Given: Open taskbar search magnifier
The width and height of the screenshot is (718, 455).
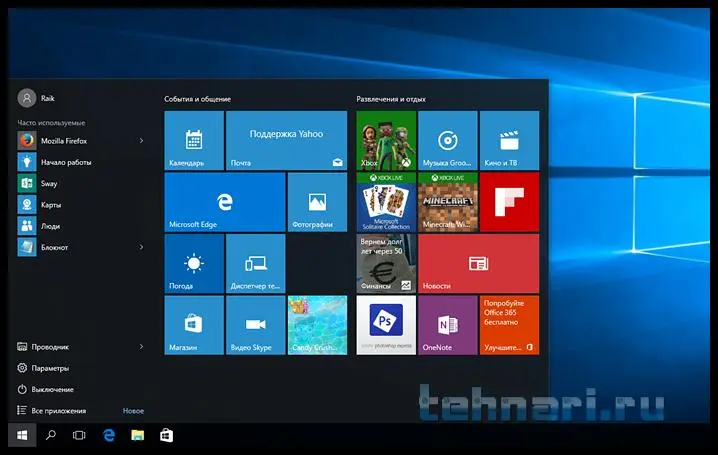Looking at the screenshot, I should pyautogui.click(x=51, y=435).
